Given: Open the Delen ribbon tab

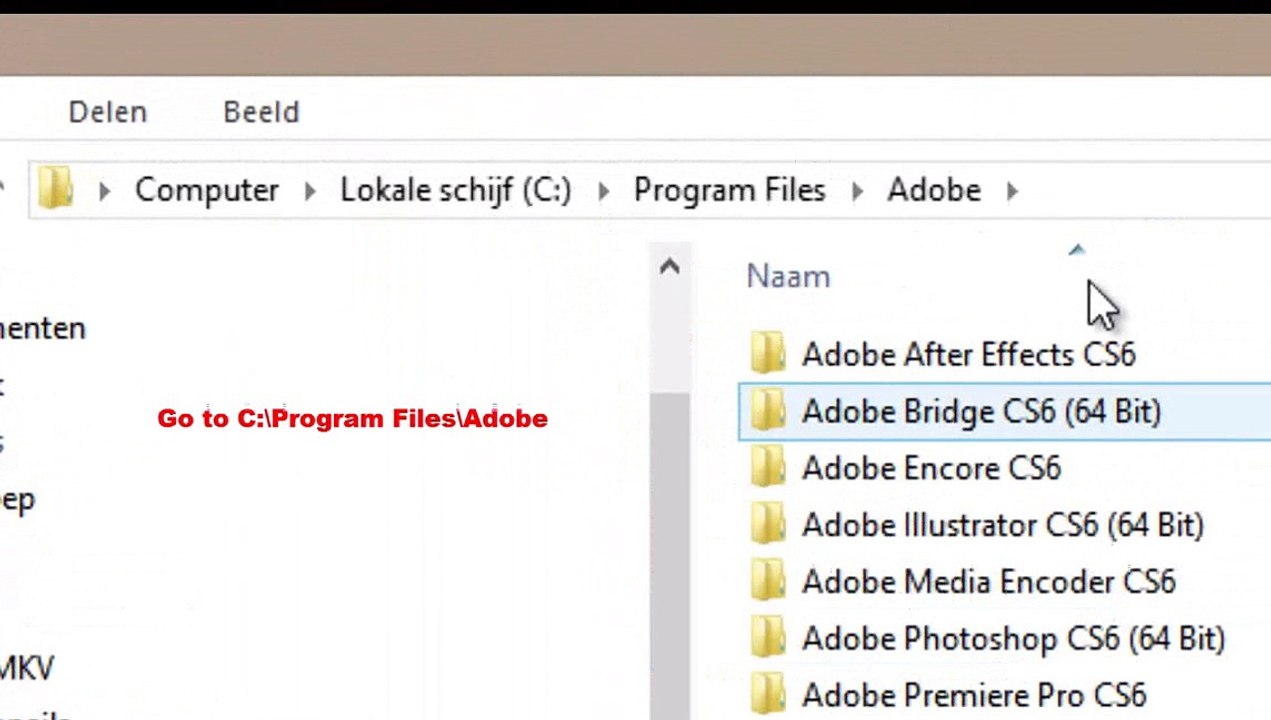Looking at the screenshot, I should click(x=107, y=112).
